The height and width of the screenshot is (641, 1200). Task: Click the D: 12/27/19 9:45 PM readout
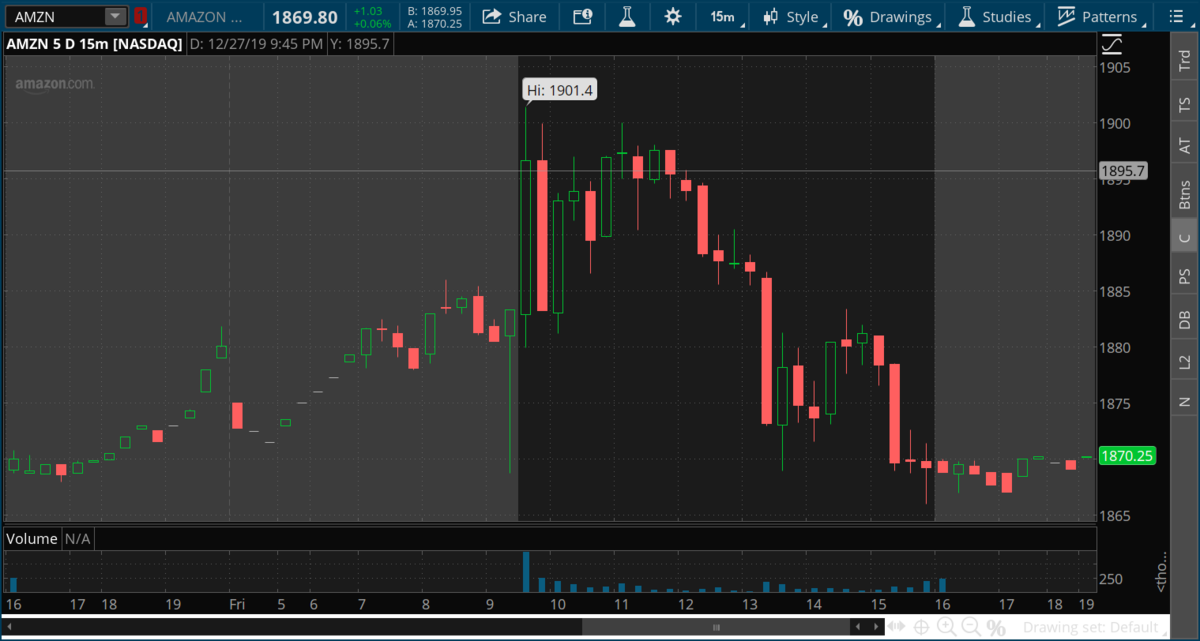tap(256, 44)
